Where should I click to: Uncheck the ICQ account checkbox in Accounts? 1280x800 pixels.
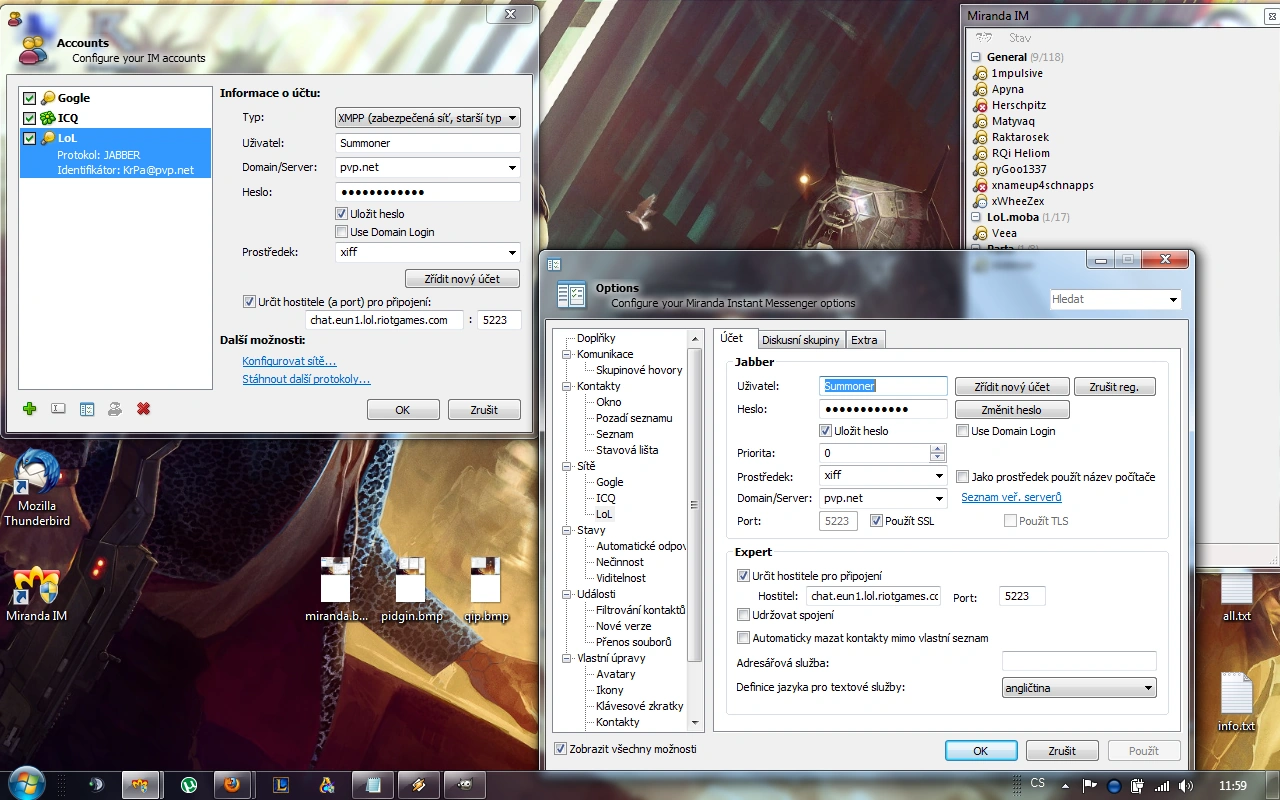[30, 118]
